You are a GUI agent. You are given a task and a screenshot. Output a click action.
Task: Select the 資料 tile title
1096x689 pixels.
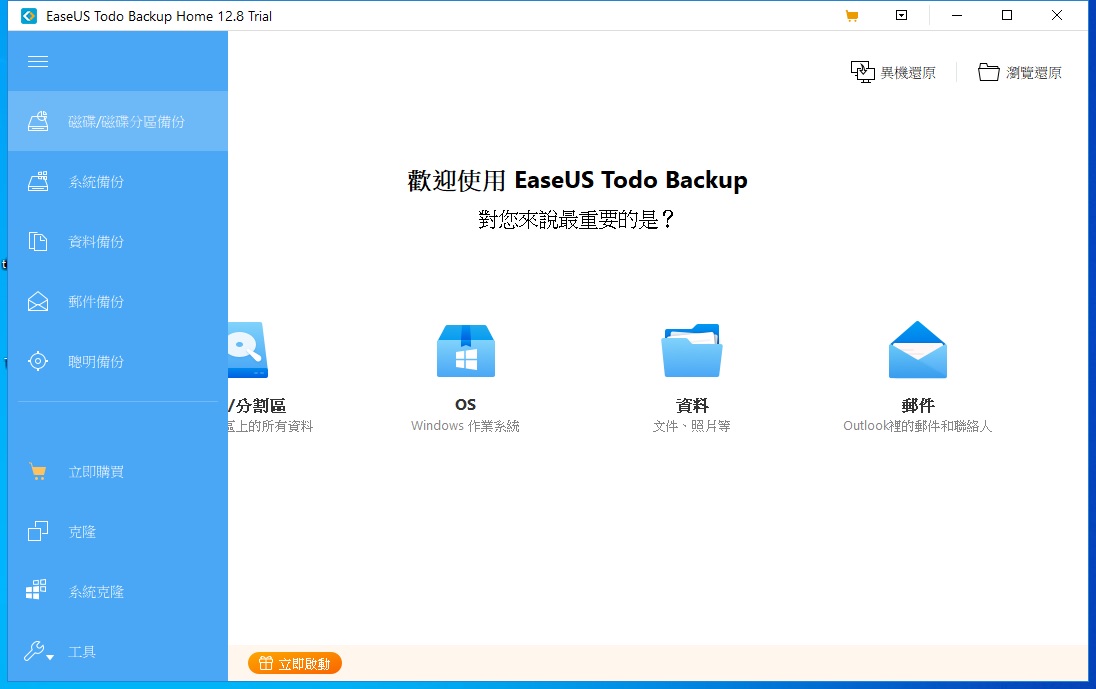tap(692, 405)
